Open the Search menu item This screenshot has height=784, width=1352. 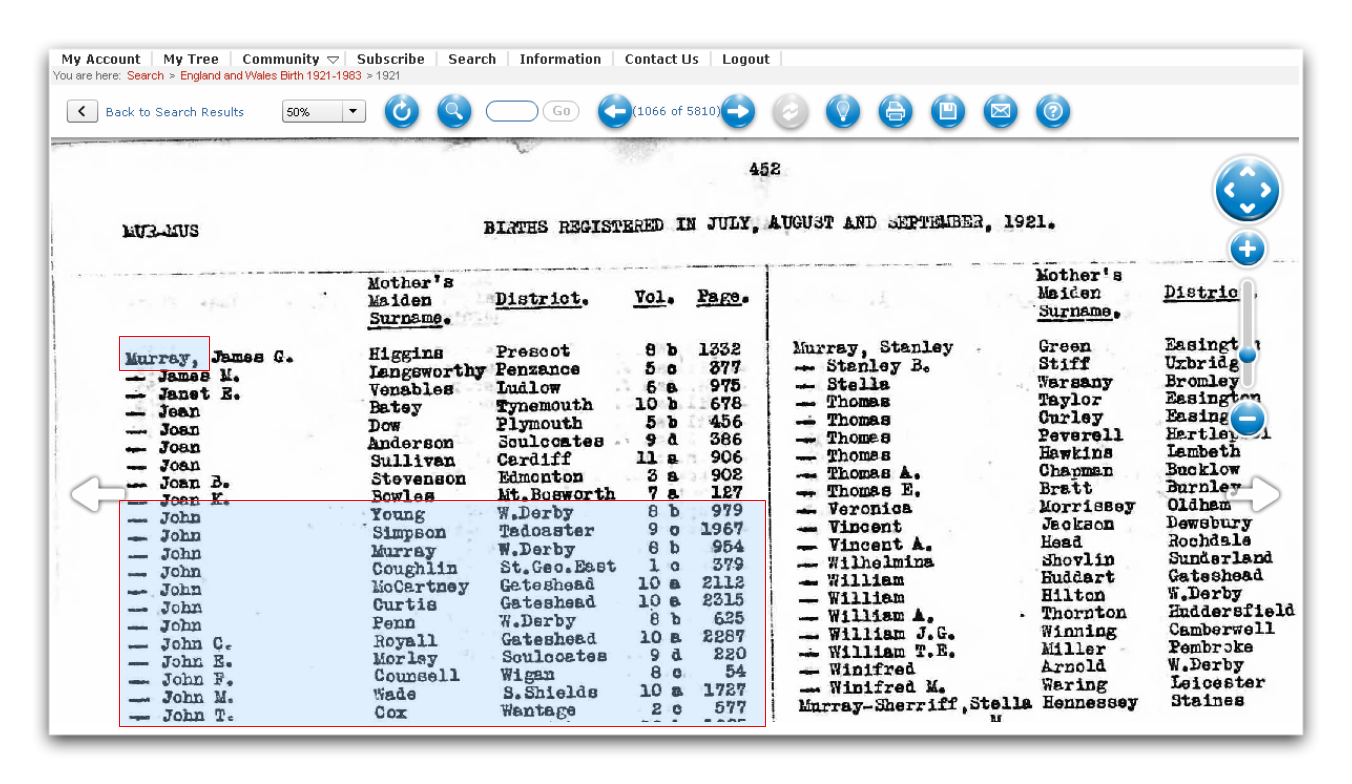[x=472, y=59]
